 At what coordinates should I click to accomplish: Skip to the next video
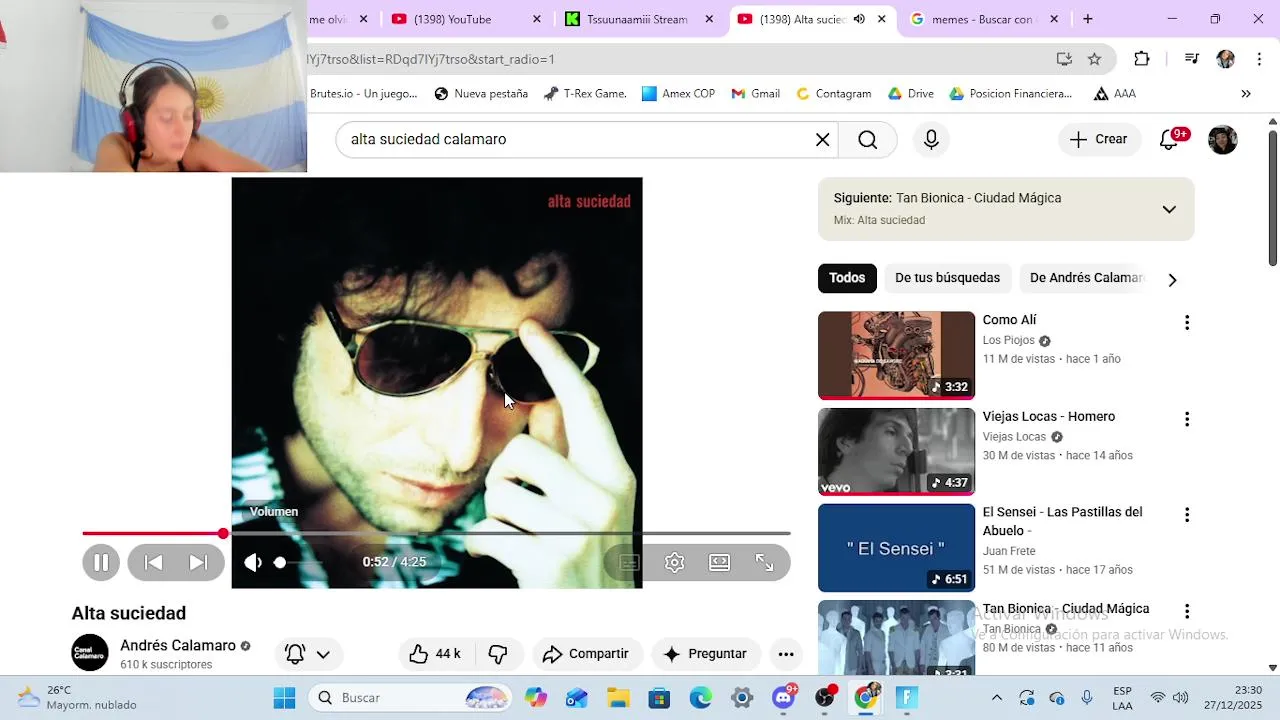point(199,562)
